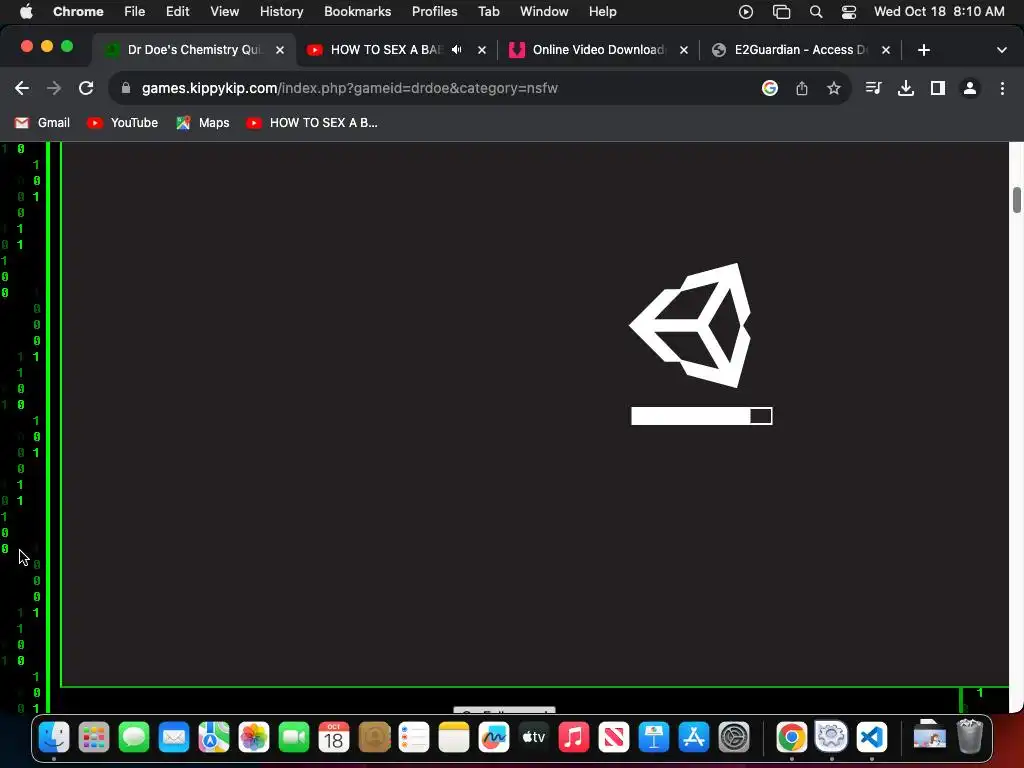The width and height of the screenshot is (1024, 768).
Task: Mute the YouTube tab audio icon
Action: click(456, 50)
